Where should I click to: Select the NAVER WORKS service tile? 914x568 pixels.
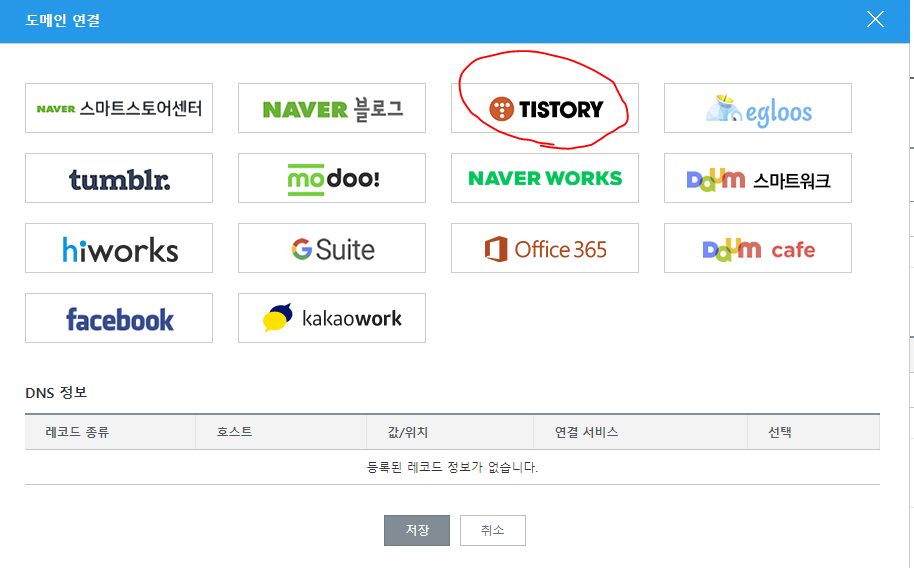click(545, 178)
